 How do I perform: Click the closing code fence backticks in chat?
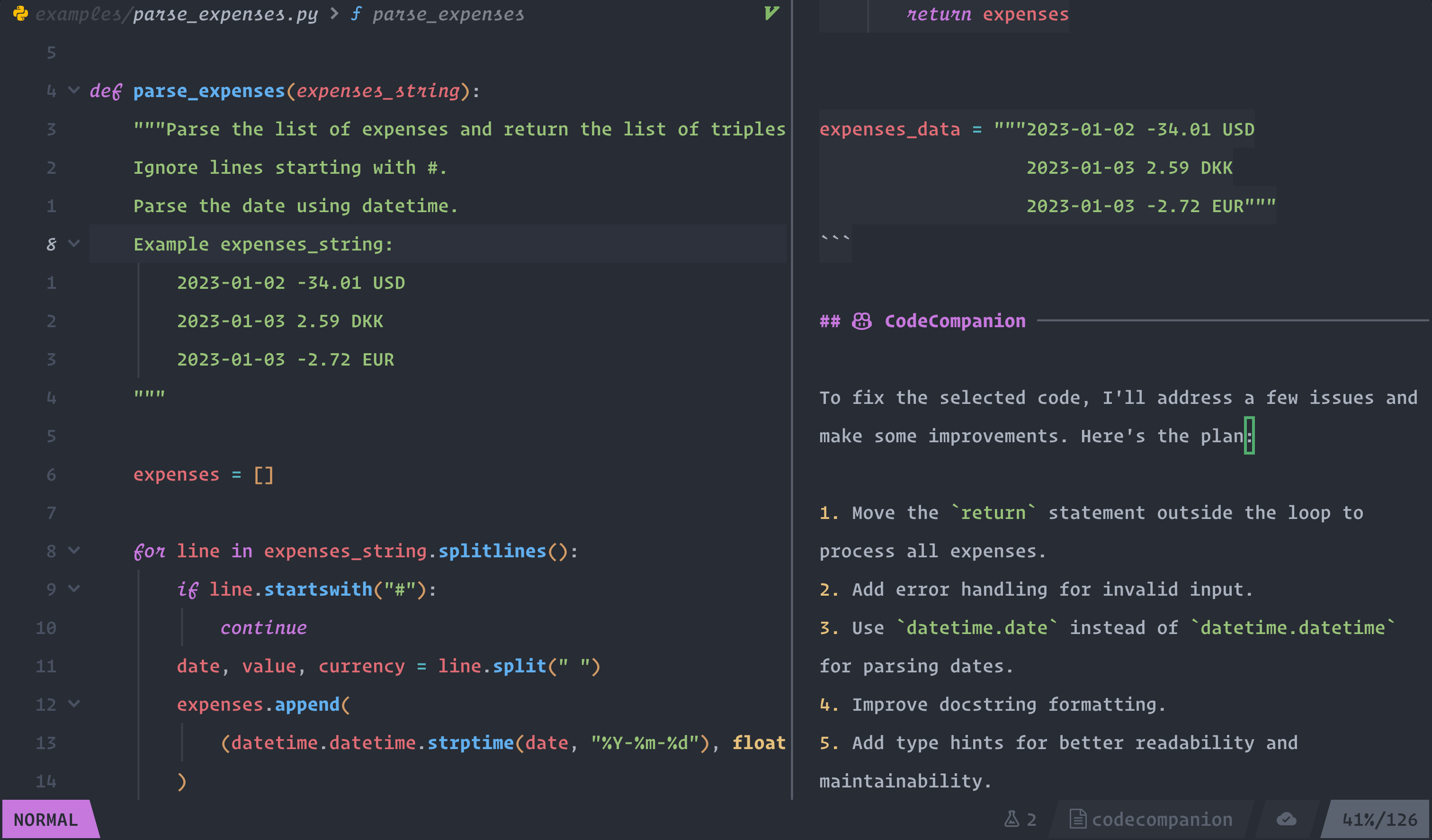click(x=835, y=239)
